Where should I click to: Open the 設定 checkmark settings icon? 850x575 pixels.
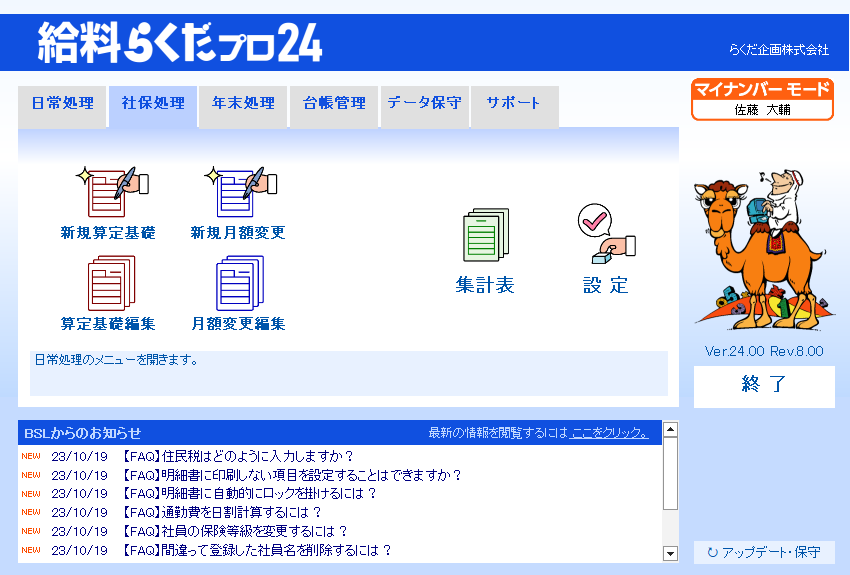click(607, 234)
